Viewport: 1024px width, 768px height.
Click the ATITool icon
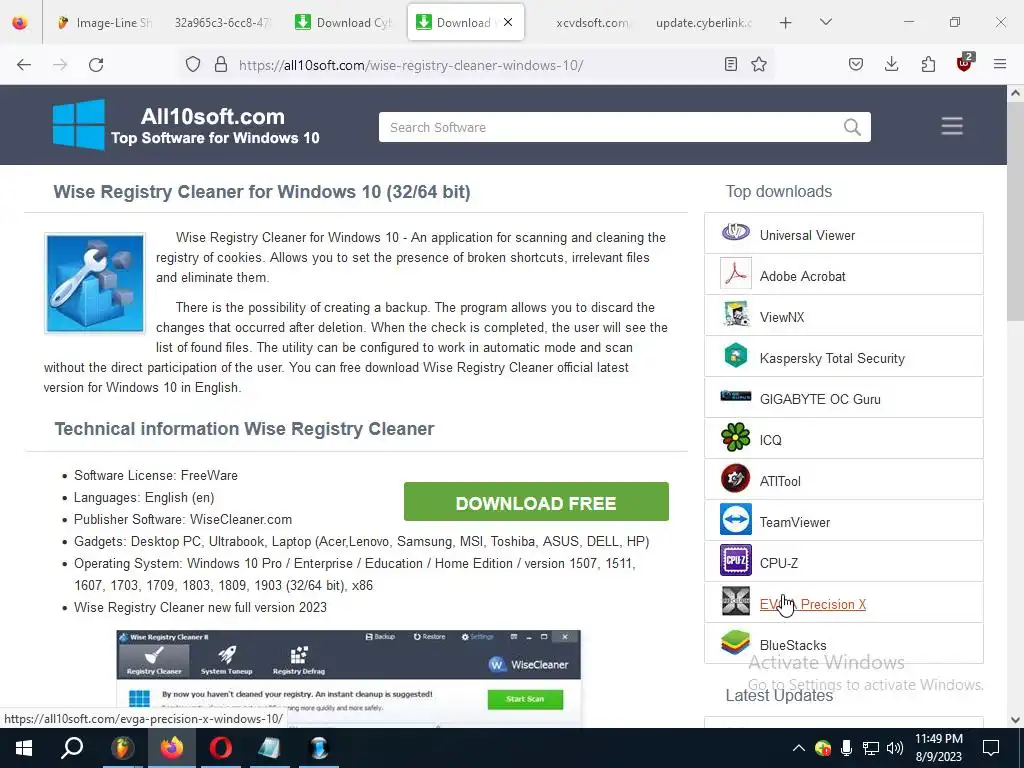point(735,479)
